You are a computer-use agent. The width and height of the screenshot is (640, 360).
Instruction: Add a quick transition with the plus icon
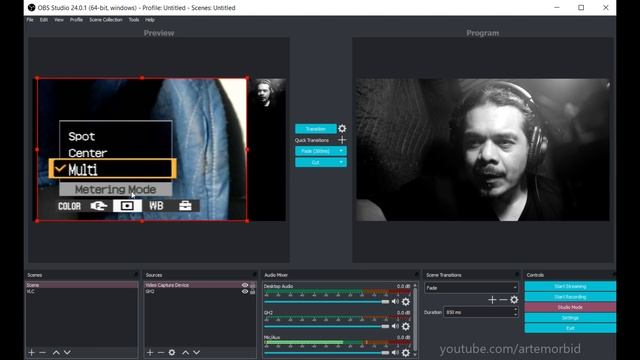(x=342, y=140)
